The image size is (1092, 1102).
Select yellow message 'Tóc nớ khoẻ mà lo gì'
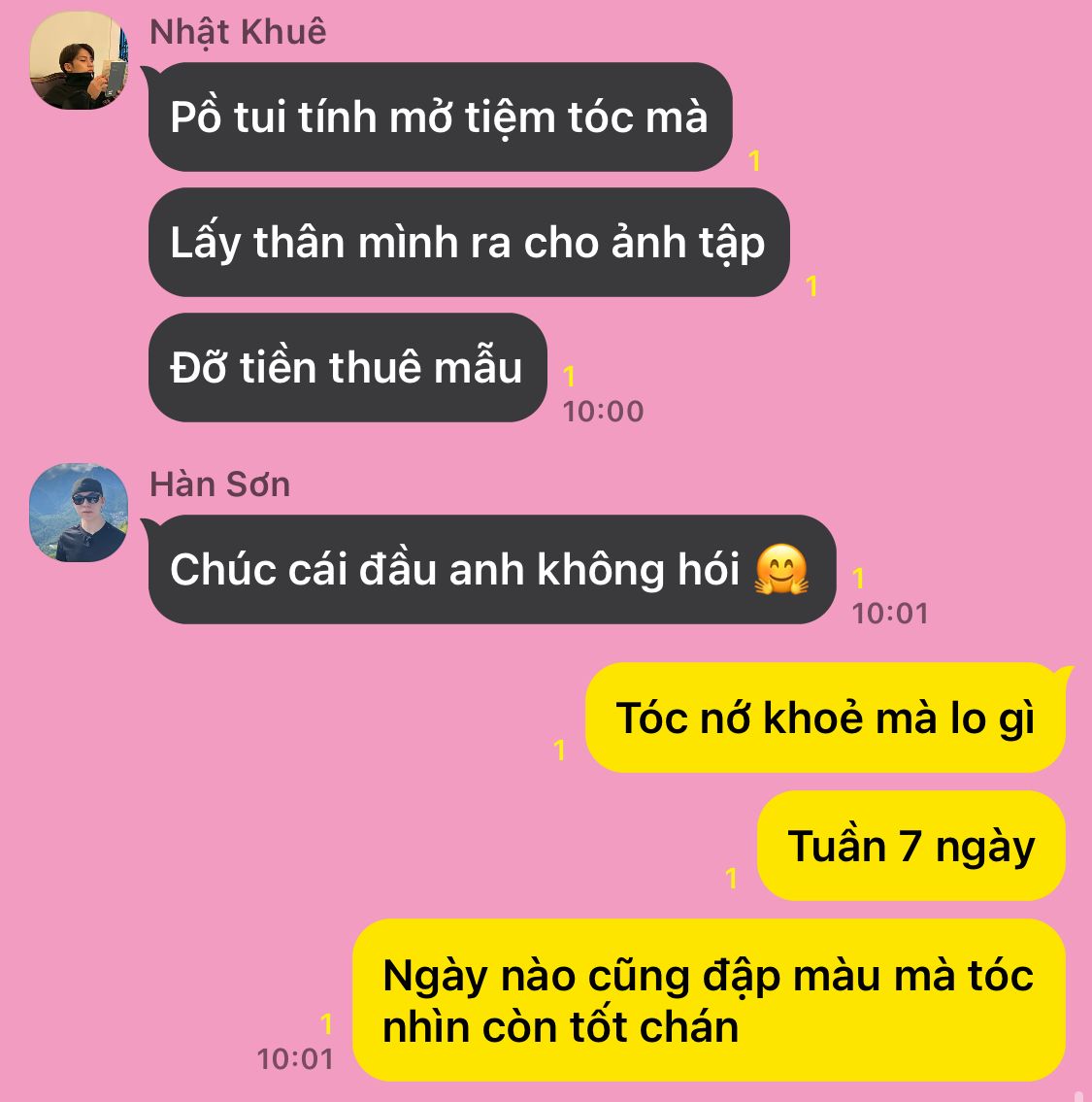point(825,718)
